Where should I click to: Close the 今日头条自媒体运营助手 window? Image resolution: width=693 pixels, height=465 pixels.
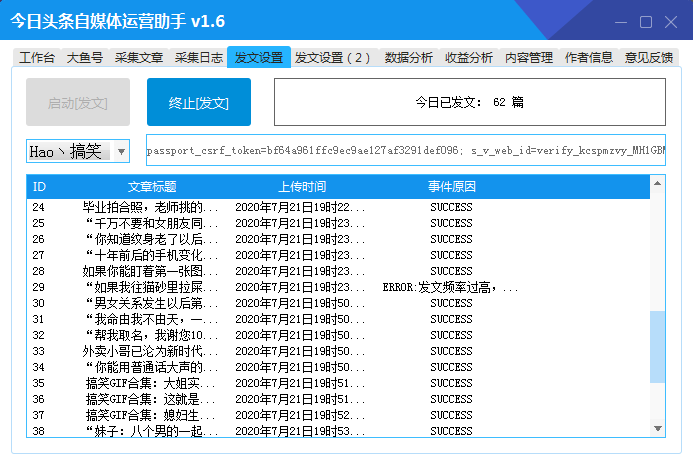(671, 22)
